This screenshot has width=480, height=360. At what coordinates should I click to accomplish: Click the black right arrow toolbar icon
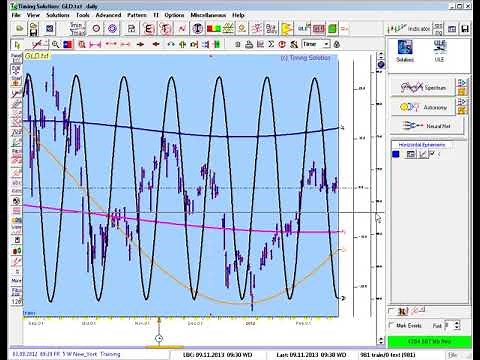point(140,44)
